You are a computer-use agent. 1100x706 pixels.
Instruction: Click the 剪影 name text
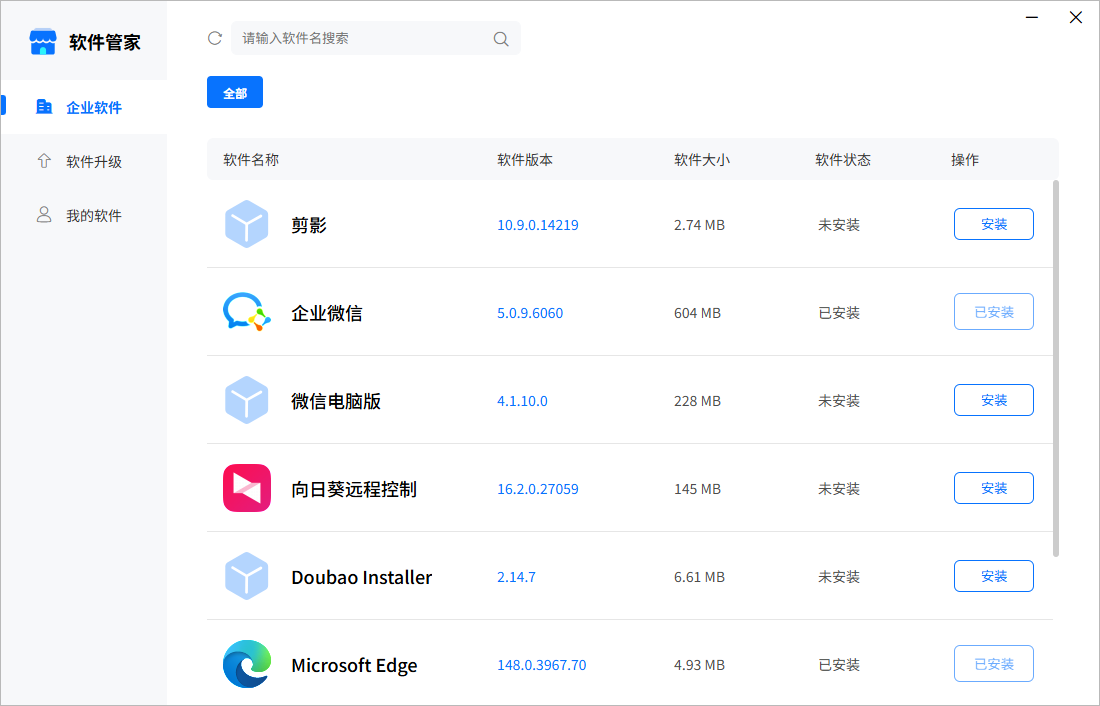pyautogui.click(x=309, y=225)
